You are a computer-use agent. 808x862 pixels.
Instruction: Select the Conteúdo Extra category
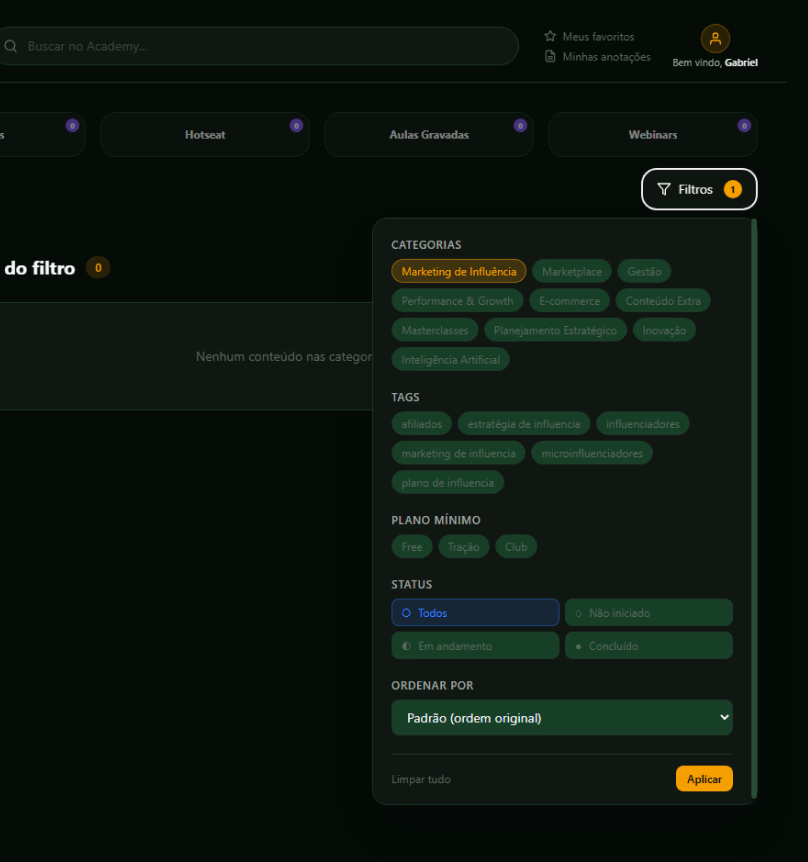[663, 301]
